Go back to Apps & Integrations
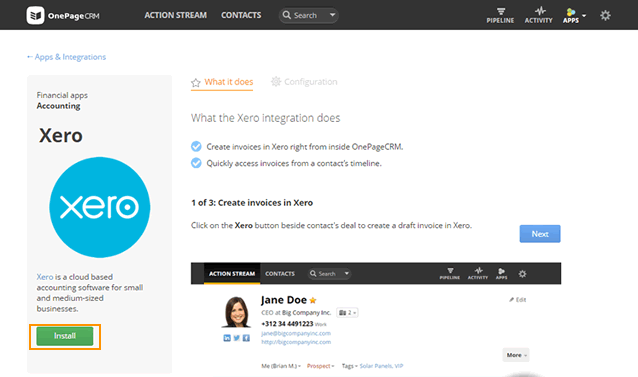The image size is (638, 377). pos(66,57)
